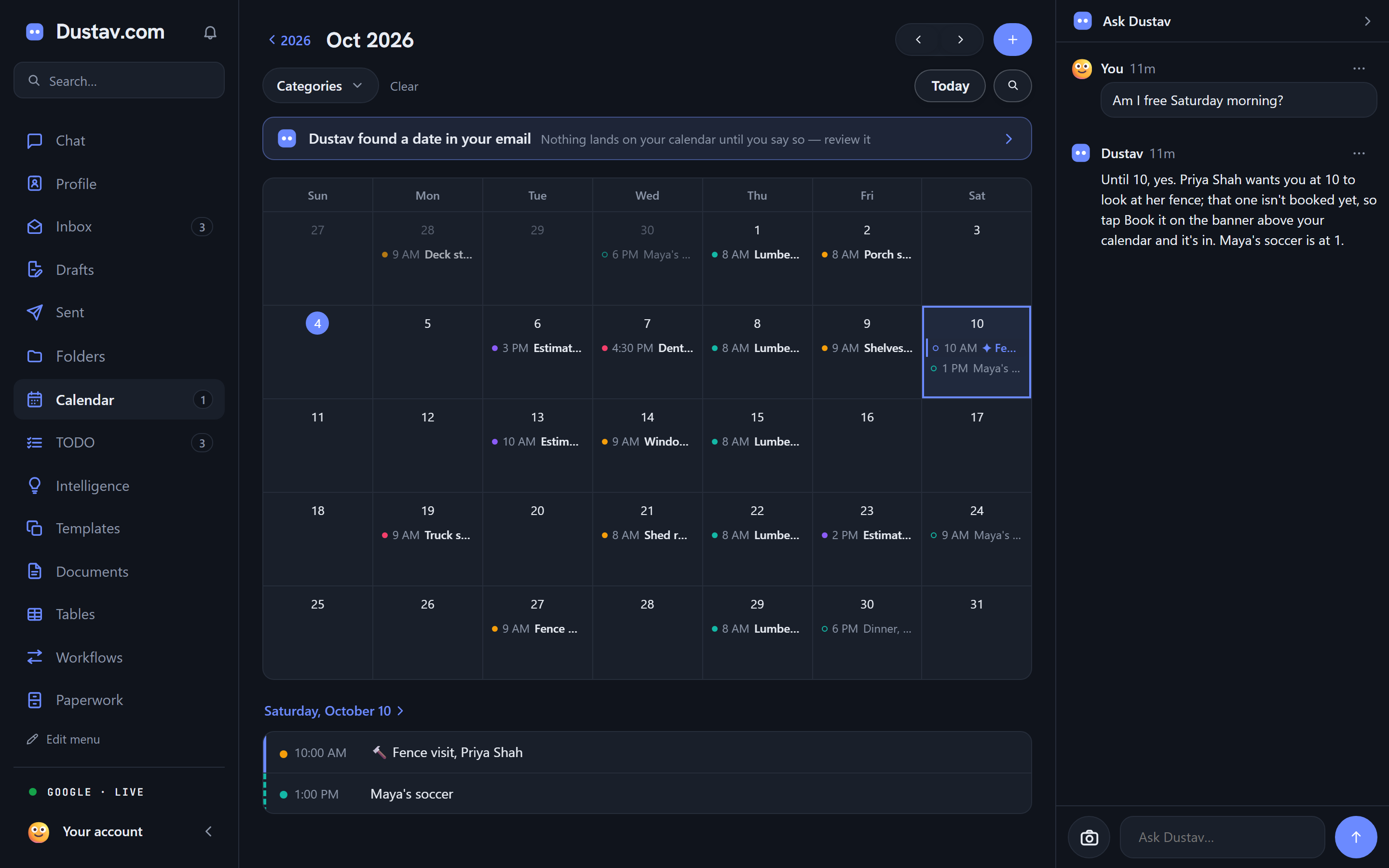Open 4:30 PM Dentist event on Oct 7
1389x868 pixels.
tap(647, 348)
